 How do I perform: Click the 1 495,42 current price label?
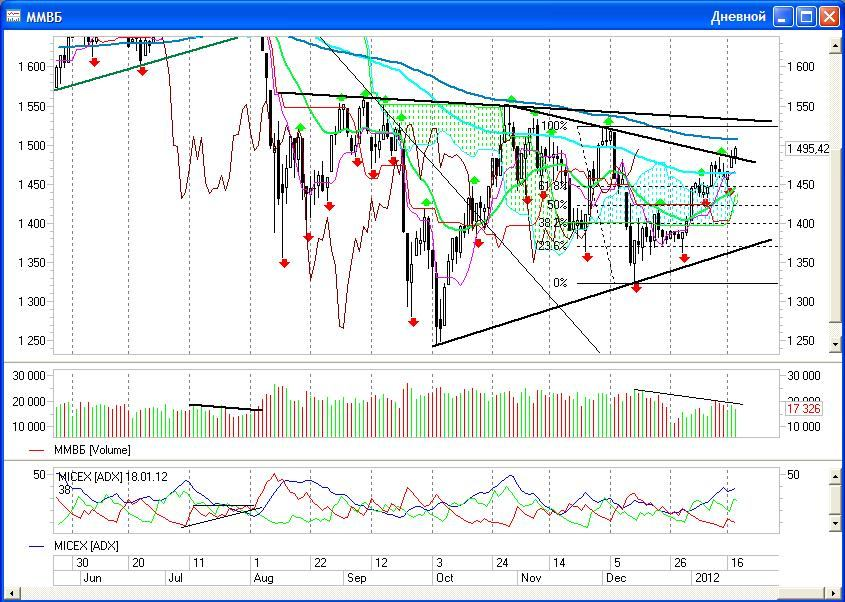(808, 149)
